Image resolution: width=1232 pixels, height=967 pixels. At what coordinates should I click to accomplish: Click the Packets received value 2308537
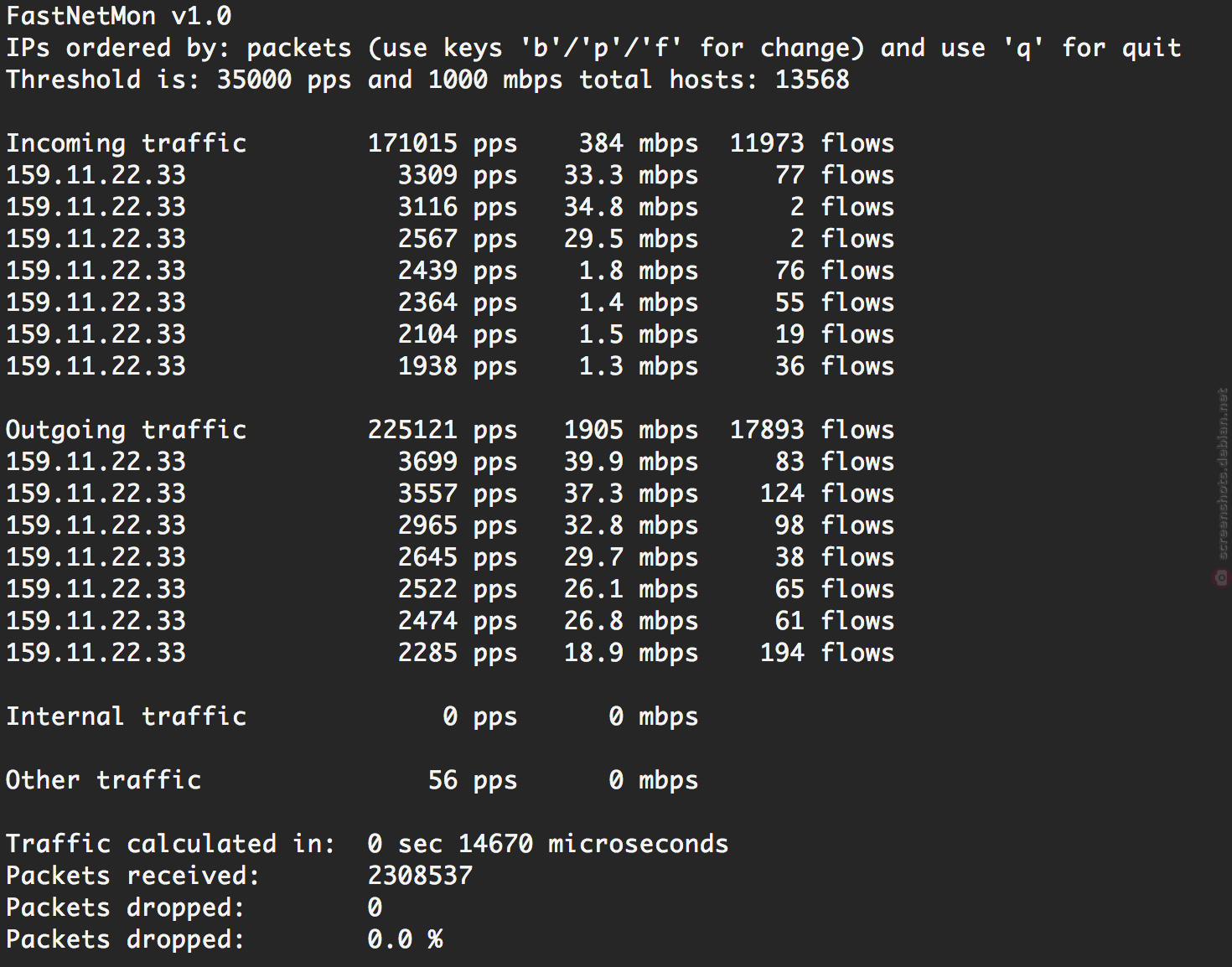pos(421,876)
